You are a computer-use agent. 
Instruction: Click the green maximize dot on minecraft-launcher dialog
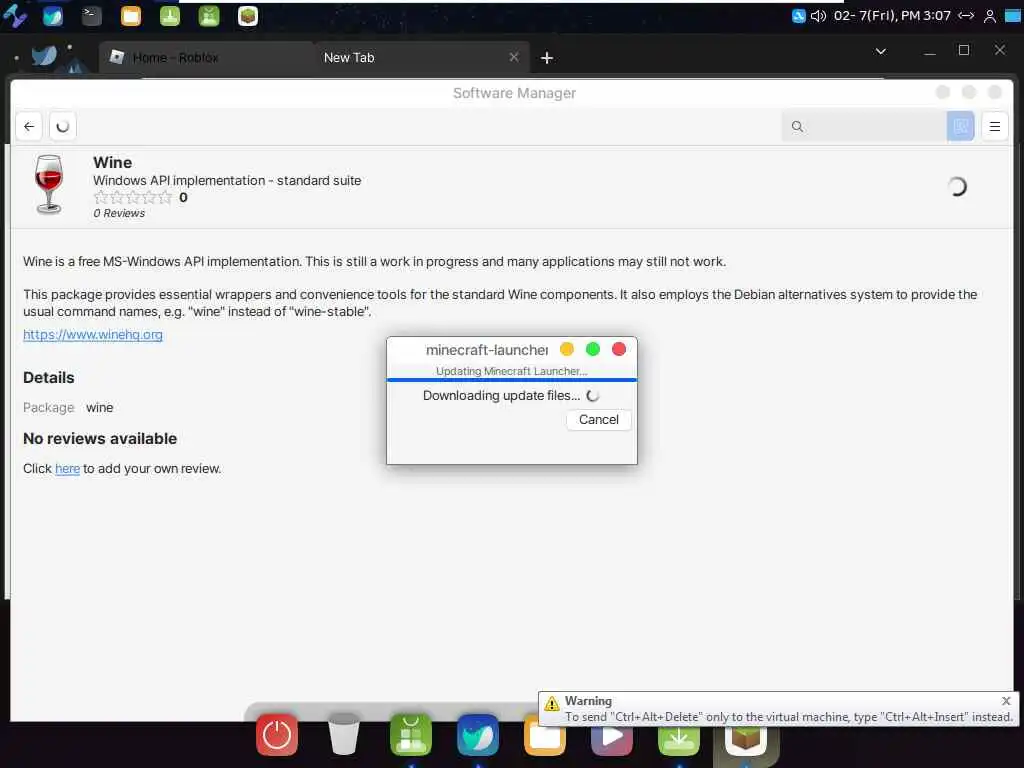593,349
